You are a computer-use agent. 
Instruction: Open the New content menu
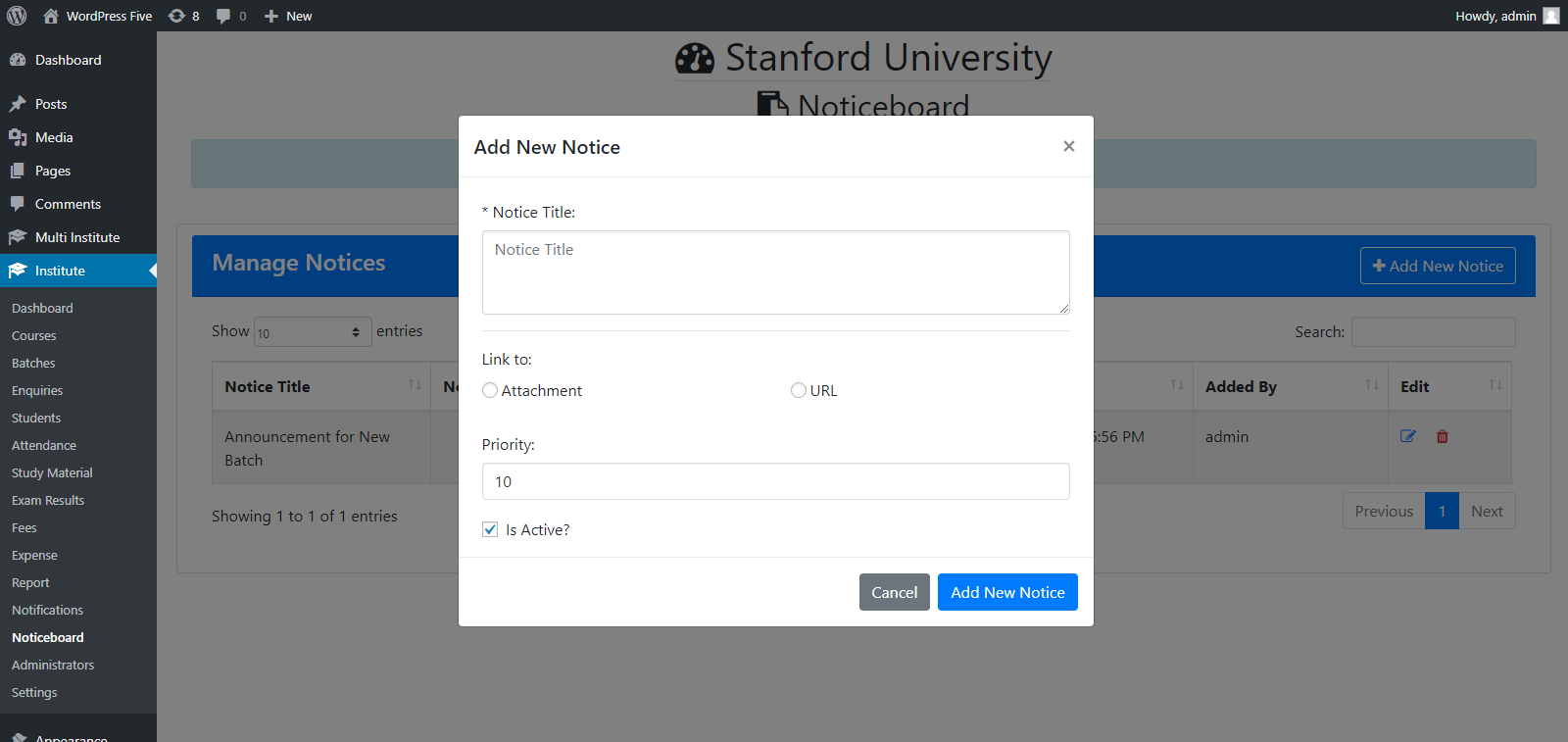tap(288, 16)
